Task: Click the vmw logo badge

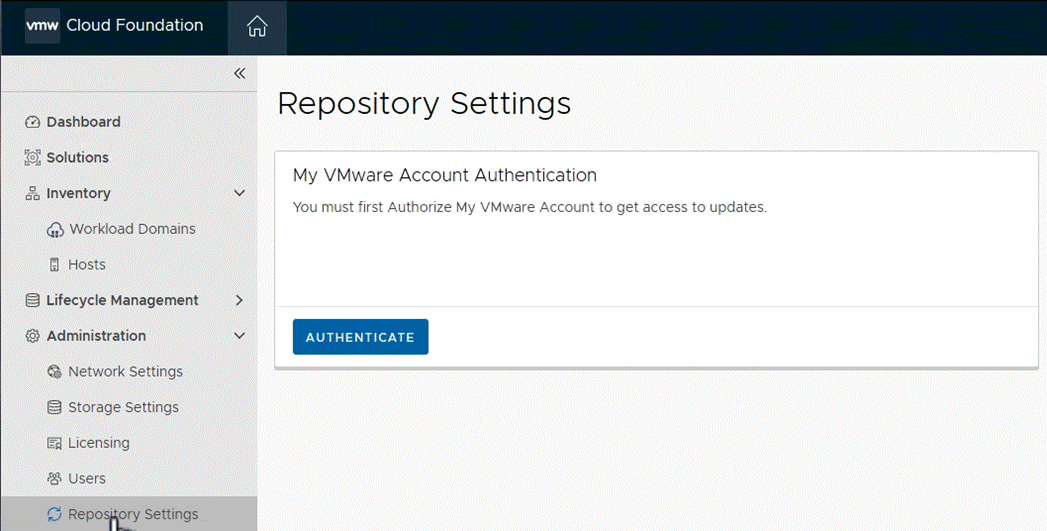Action: pos(42,26)
